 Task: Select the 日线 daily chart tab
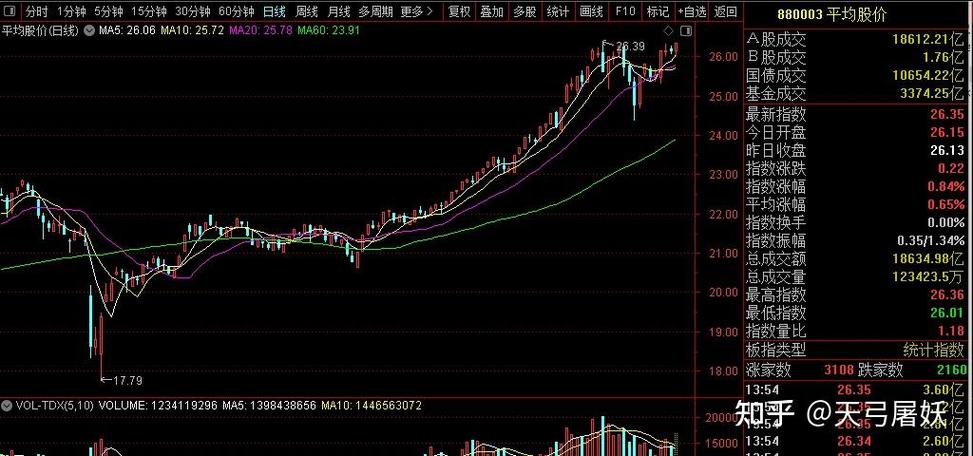pos(274,12)
